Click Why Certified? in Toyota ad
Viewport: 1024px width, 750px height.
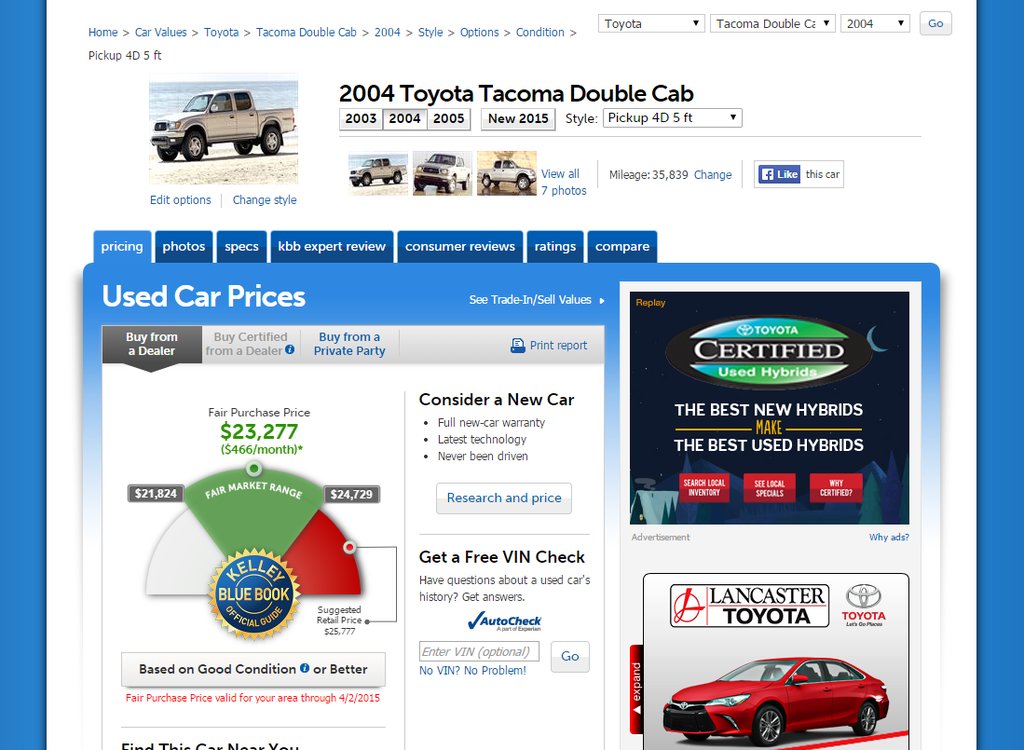(836, 487)
